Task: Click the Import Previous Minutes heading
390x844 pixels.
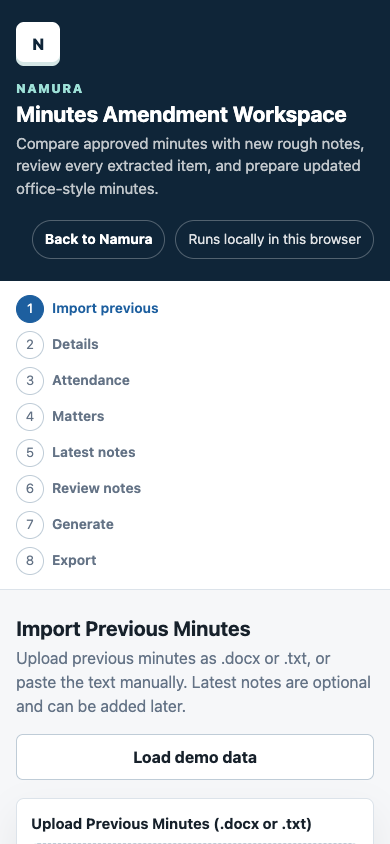Action: pos(133,629)
